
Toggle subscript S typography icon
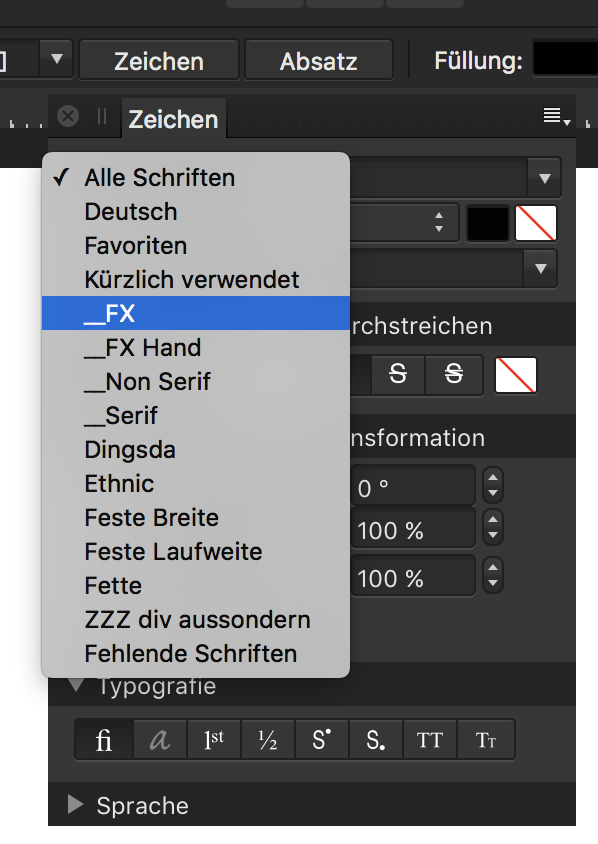[x=375, y=740]
